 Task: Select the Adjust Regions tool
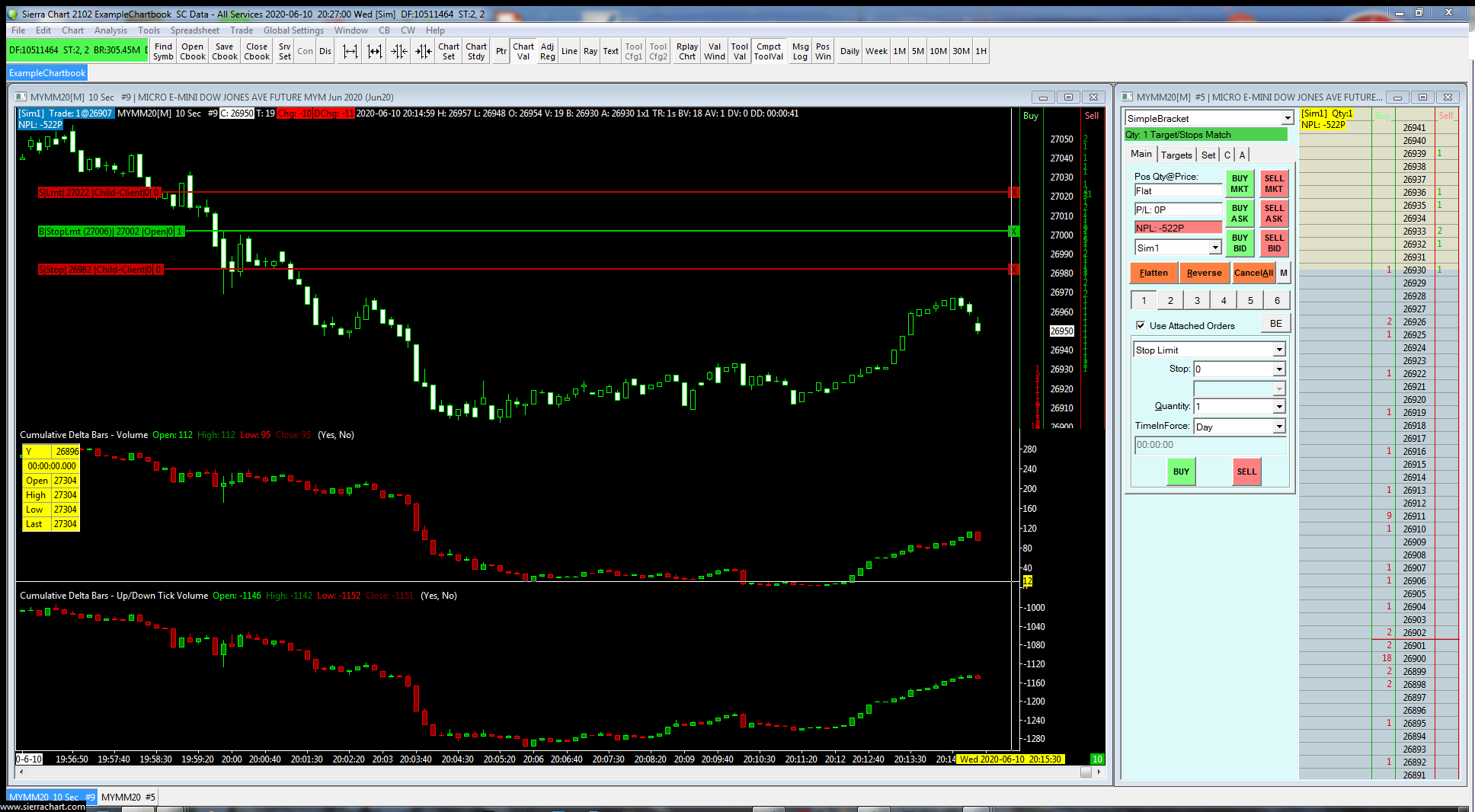(548, 51)
